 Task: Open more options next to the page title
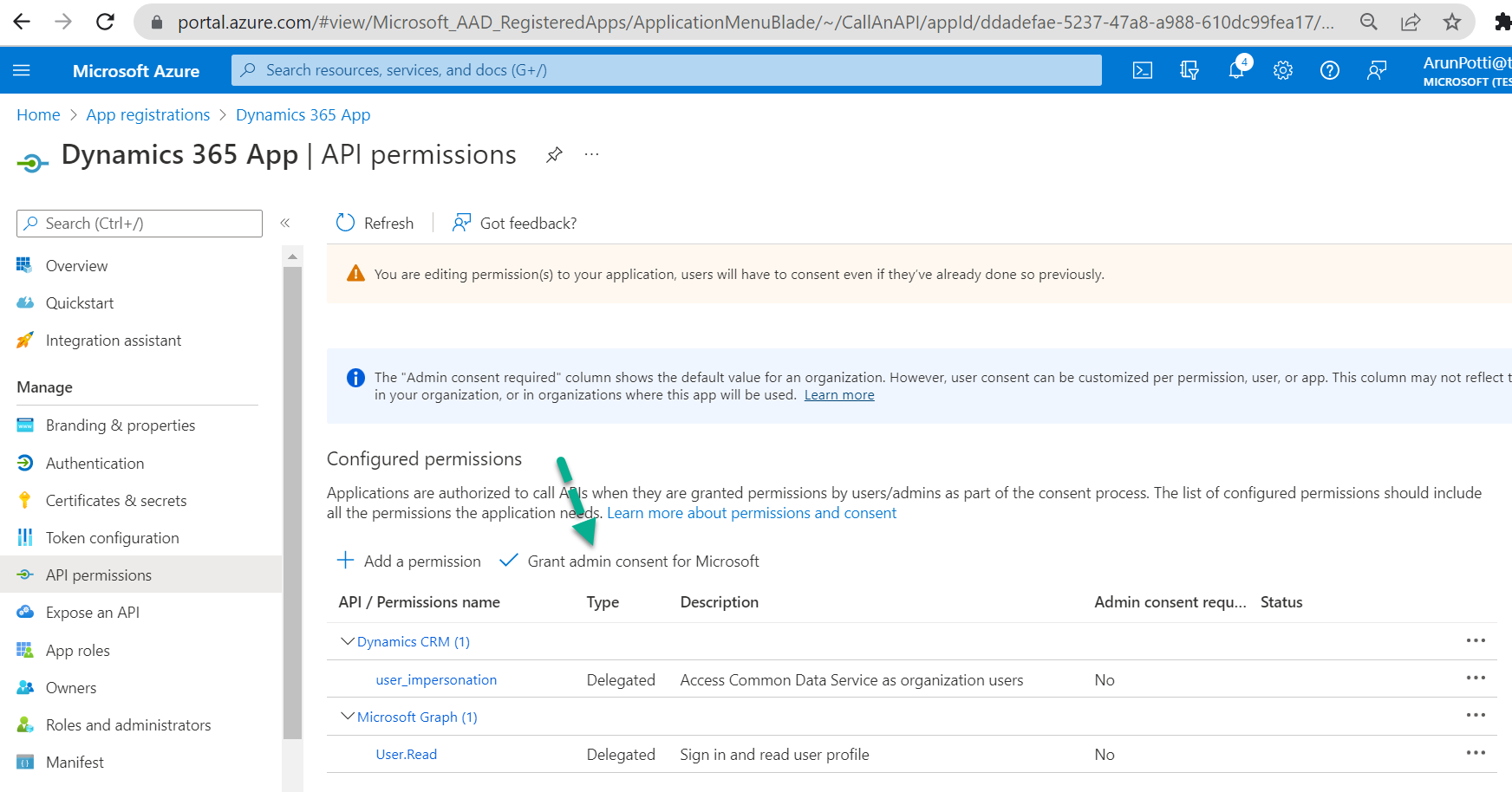(591, 154)
